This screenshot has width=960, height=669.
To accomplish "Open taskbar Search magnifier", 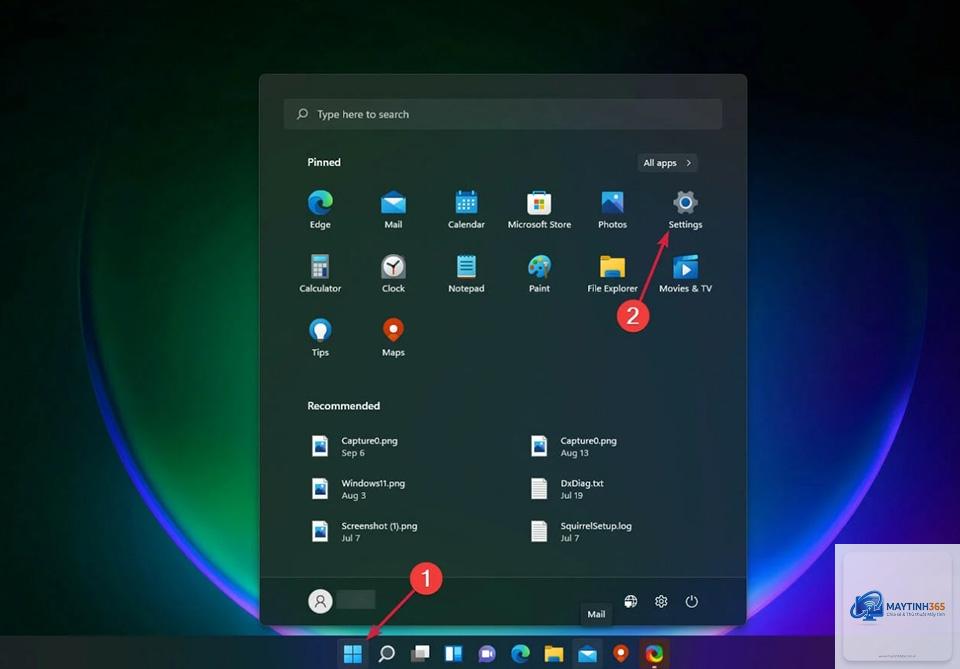I will pyautogui.click(x=386, y=654).
